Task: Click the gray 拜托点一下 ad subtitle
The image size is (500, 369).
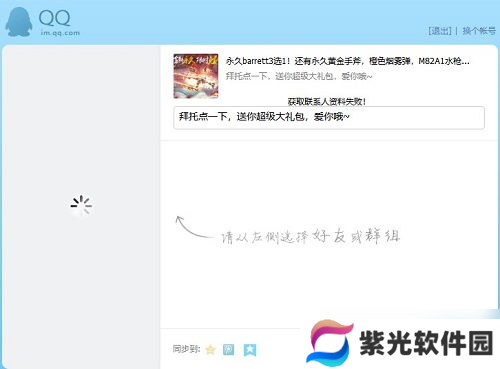Action: (x=299, y=76)
